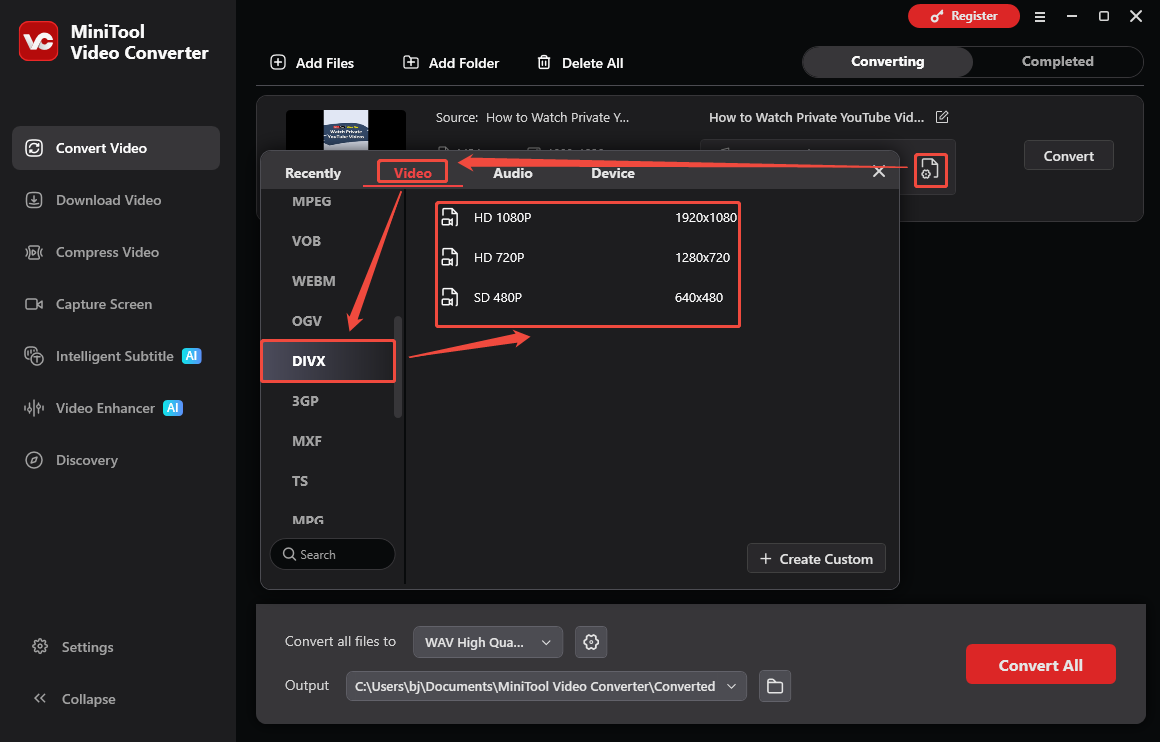1160x742 pixels.
Task: Close the format selection popup
Action: (879, 172)
